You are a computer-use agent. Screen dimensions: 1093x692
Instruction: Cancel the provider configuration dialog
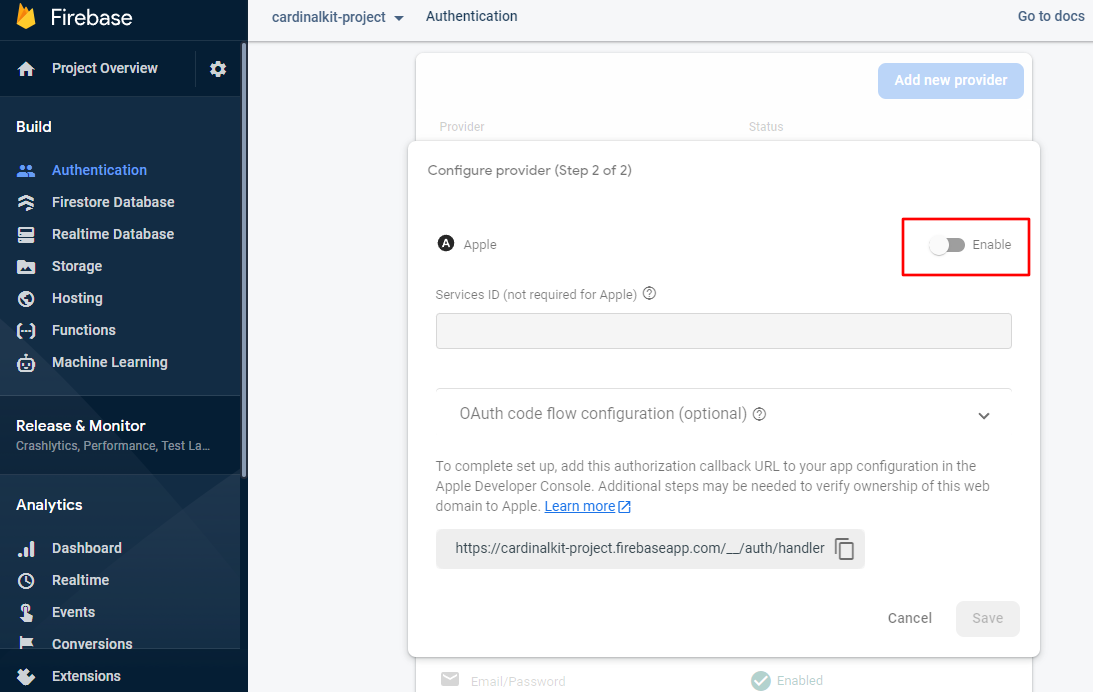pos(909,618)
